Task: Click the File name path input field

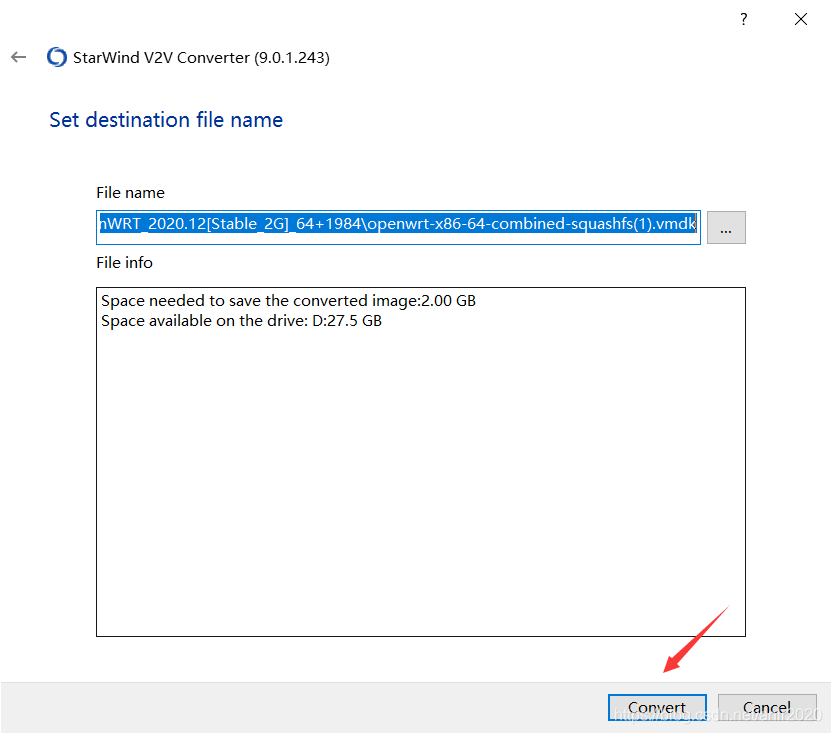Action: [x=398, y=227]
